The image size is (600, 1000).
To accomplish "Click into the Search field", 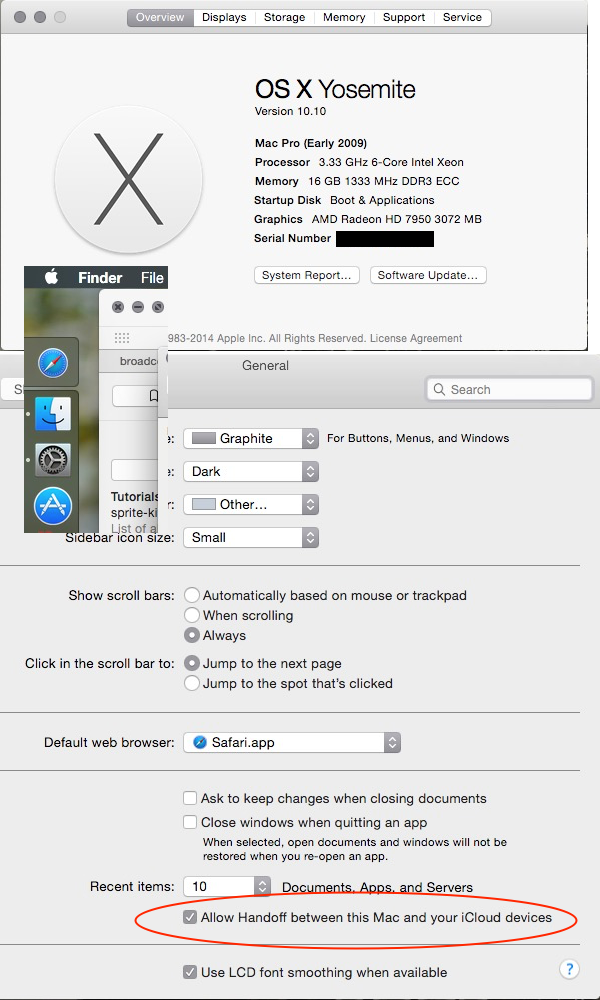I will tap(509, 389).
